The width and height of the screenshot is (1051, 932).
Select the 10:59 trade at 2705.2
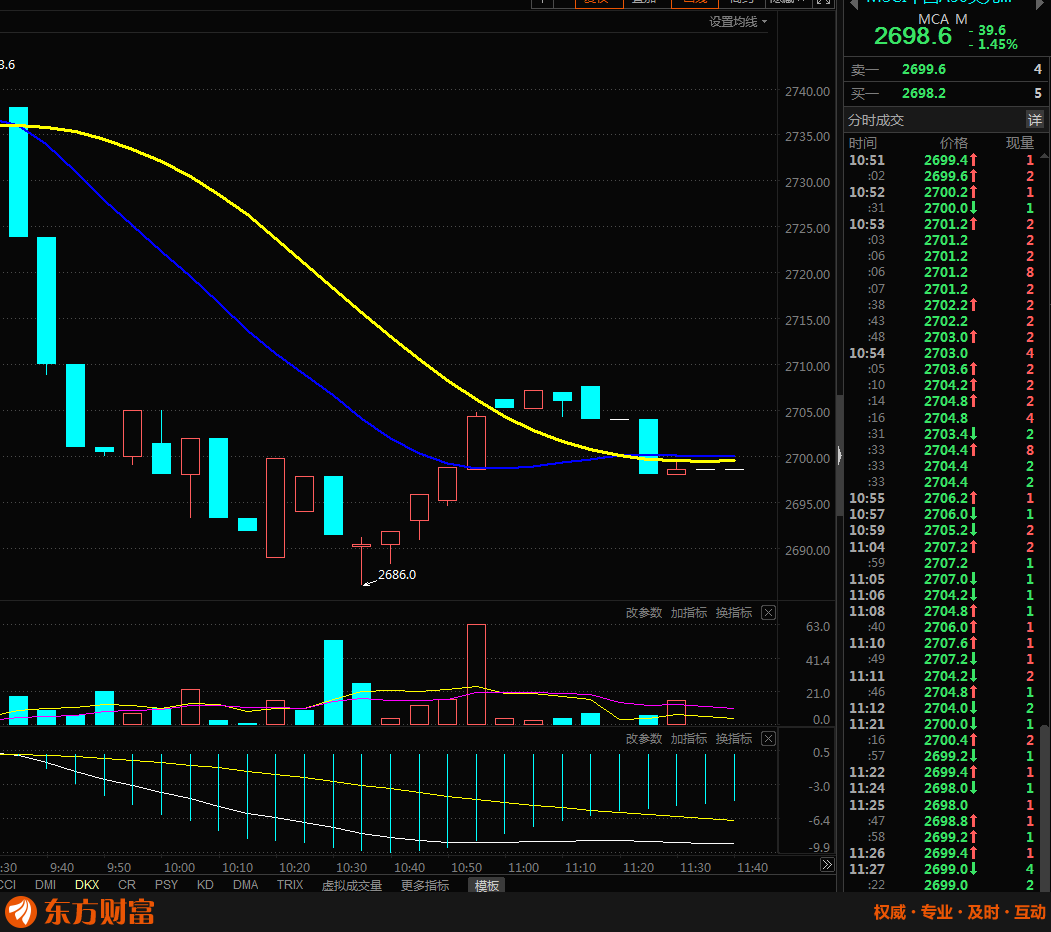pyautogui.click(x=942, y=530)
